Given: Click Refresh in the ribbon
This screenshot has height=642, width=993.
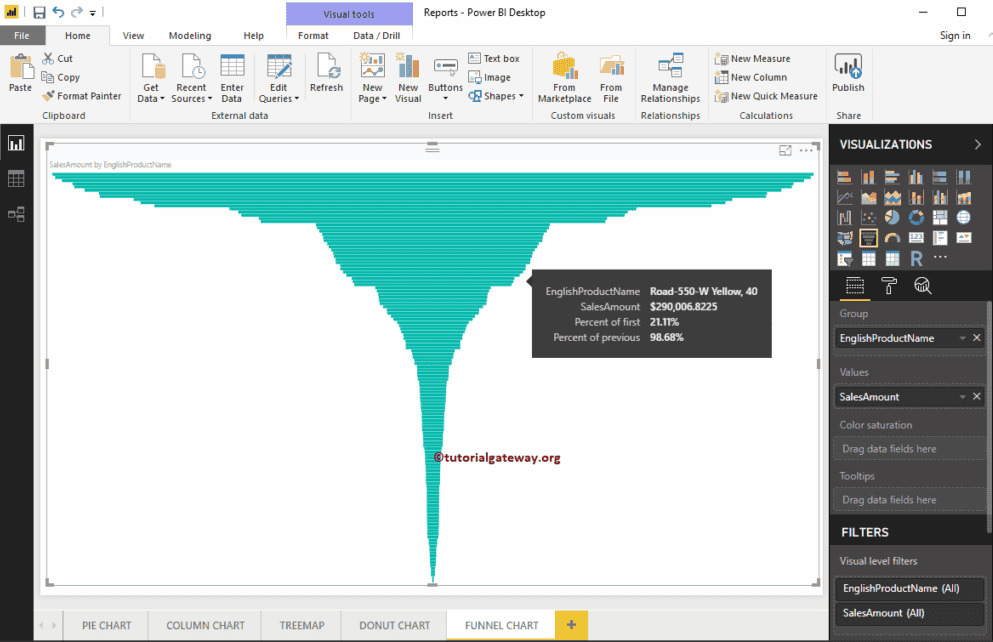Looking at the screenshot, I should point(327,73).
